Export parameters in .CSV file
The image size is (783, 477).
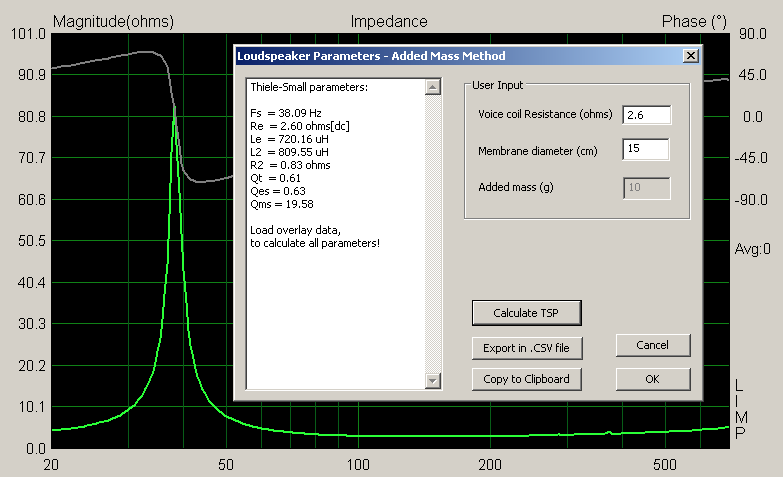[526, 348]
